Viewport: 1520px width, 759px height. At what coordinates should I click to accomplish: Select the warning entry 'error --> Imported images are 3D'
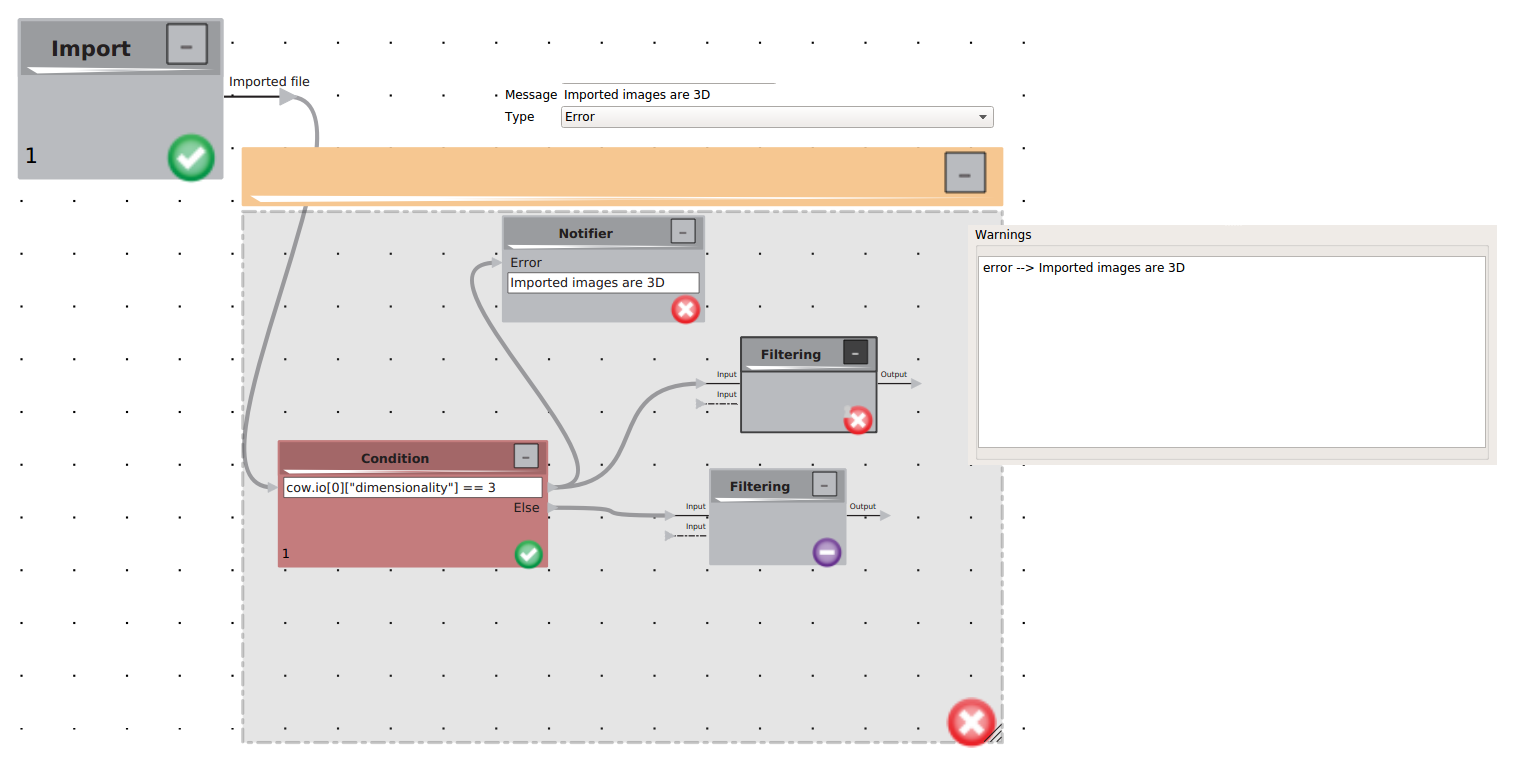click(x=1084, y=268)
